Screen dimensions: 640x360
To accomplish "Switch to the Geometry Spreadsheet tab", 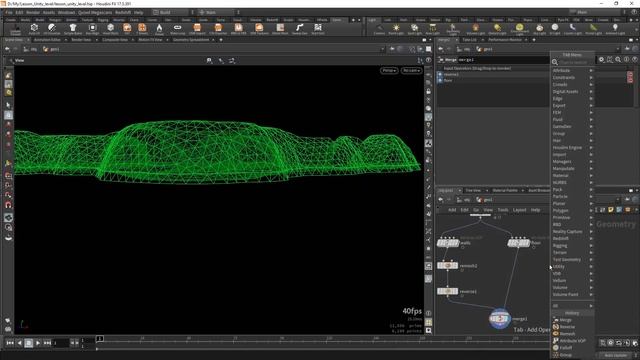I will pyautogui.click(x=191, y=40).
